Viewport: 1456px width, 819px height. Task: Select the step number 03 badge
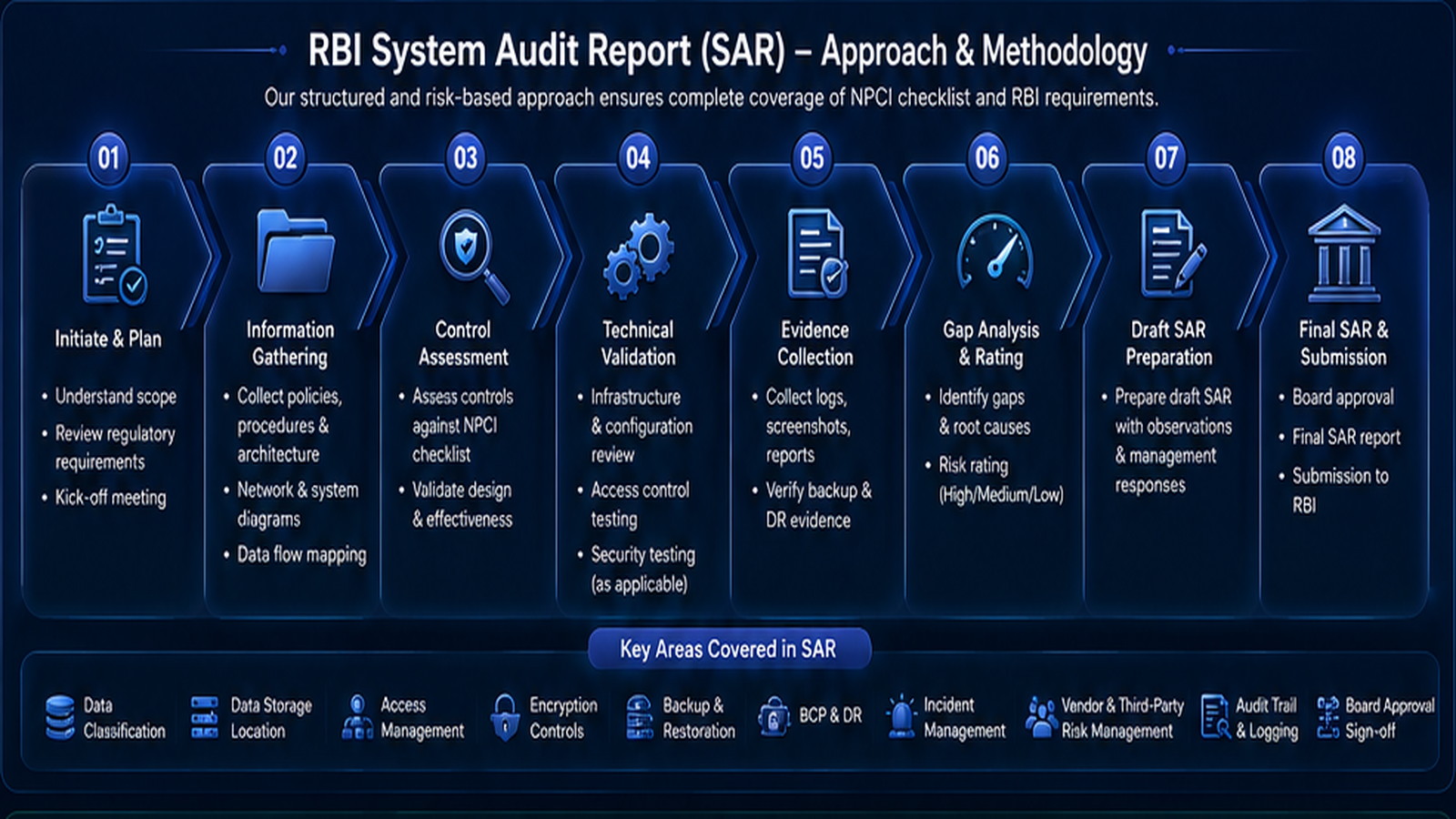click(x=465, y=158)
